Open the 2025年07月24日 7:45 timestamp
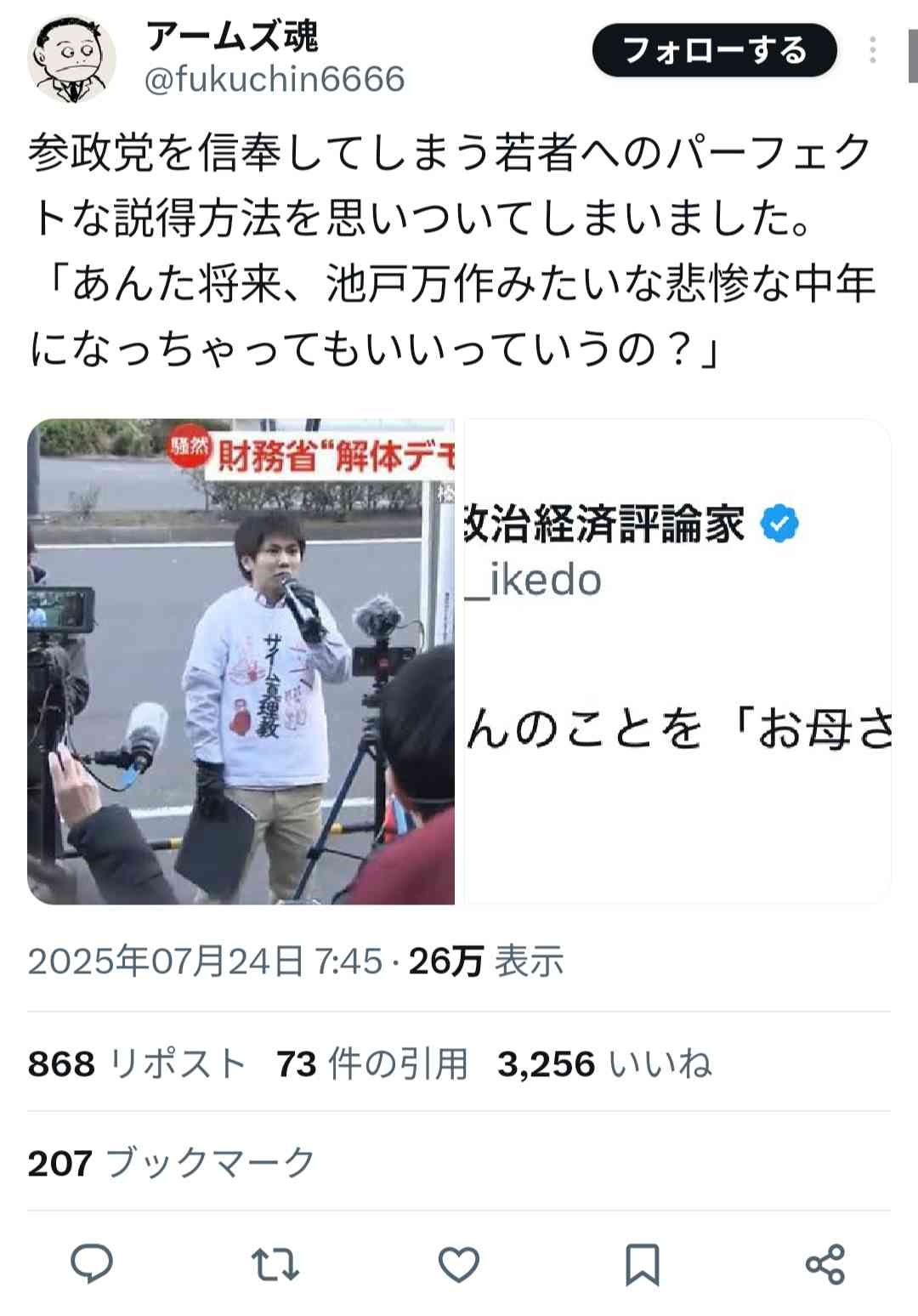This screenshot has width=918, height=1316. pos(206,961)
